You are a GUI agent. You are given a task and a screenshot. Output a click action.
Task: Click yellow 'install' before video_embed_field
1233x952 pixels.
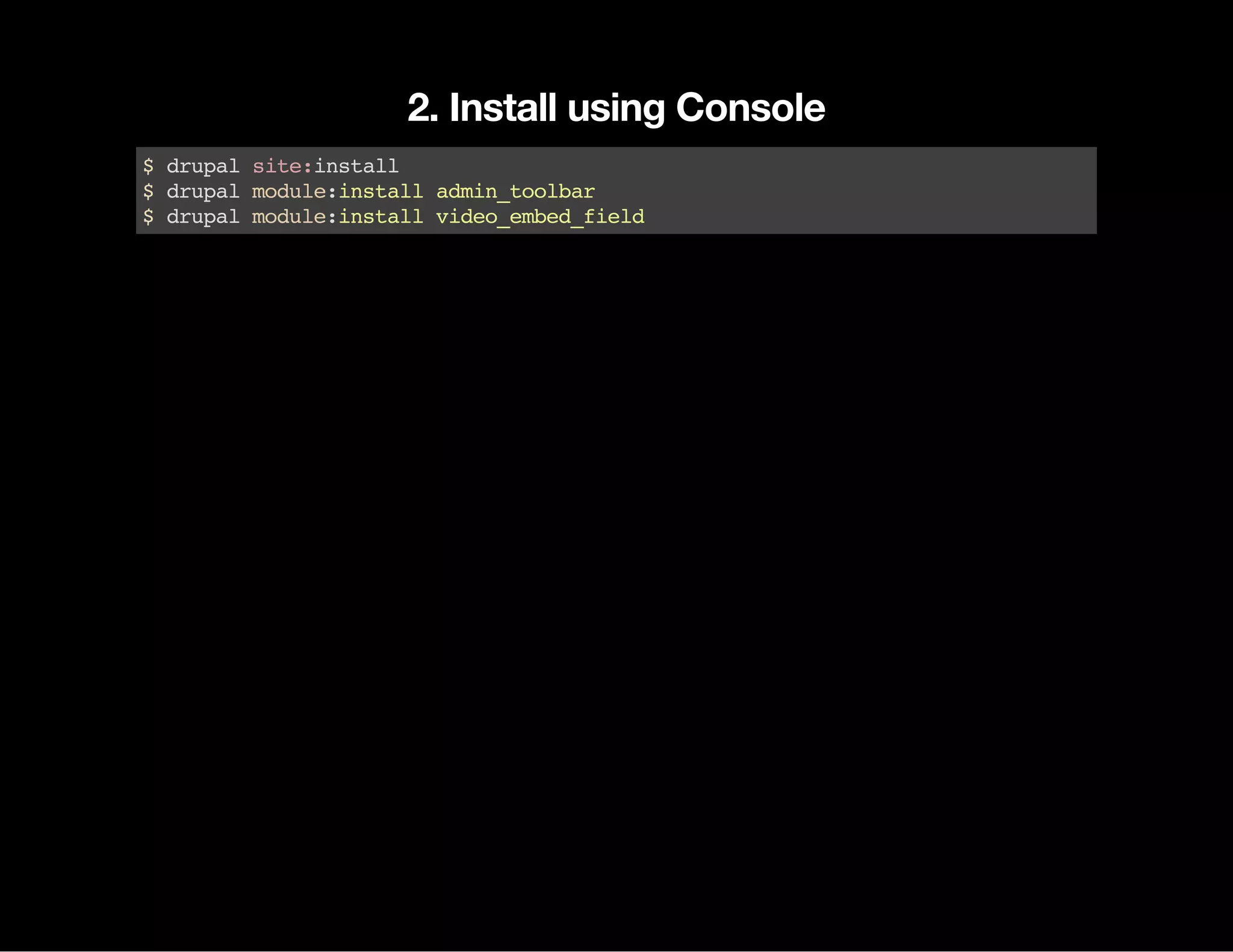point(381,217)
